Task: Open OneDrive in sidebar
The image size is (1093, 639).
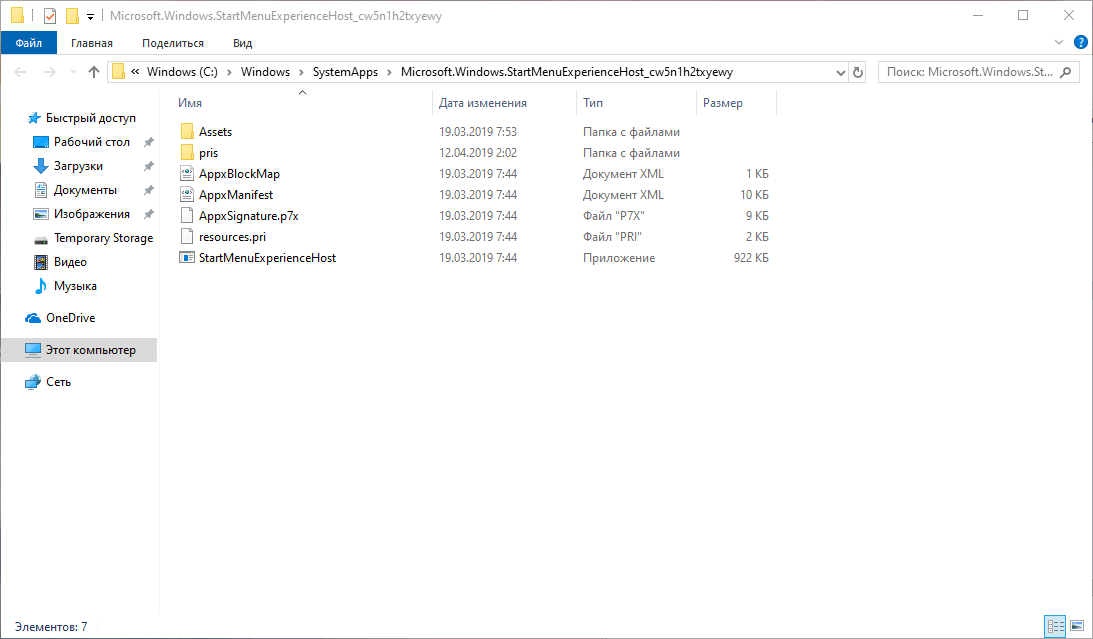Action: pyautogui.click(x=70, y=318)
